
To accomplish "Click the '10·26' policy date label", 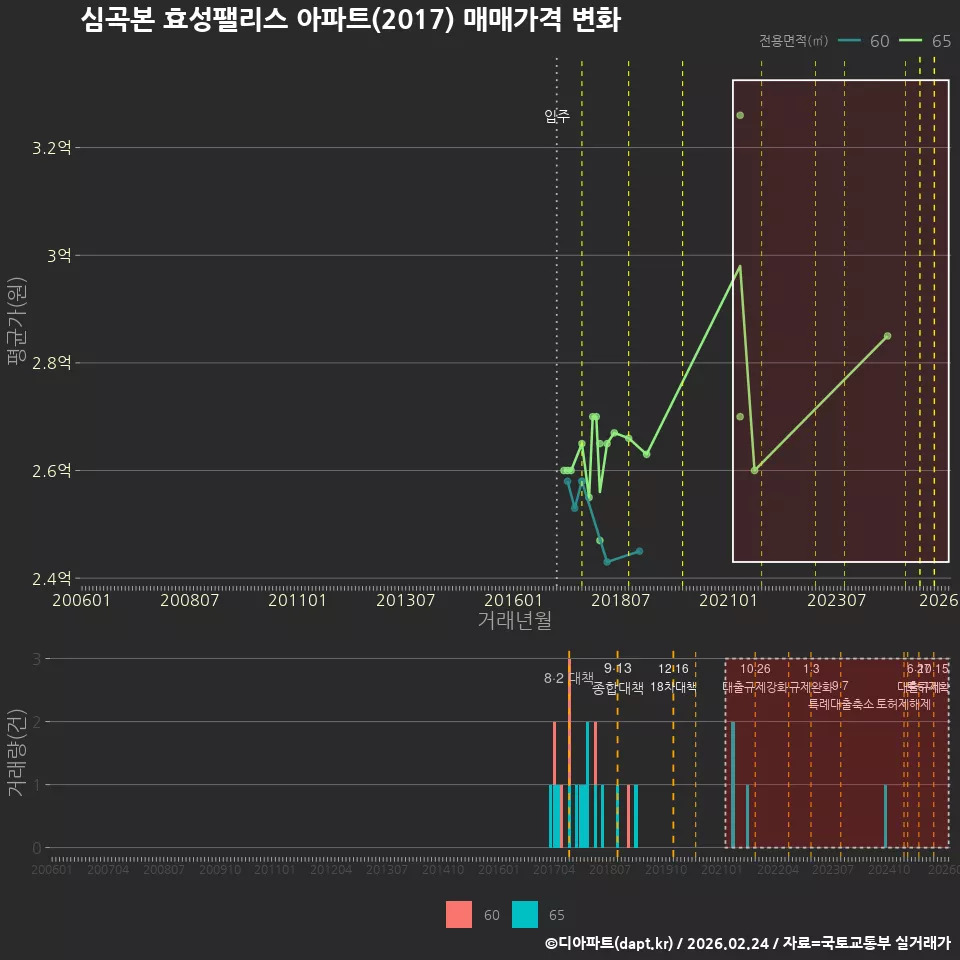I will (x=756, y=669).
